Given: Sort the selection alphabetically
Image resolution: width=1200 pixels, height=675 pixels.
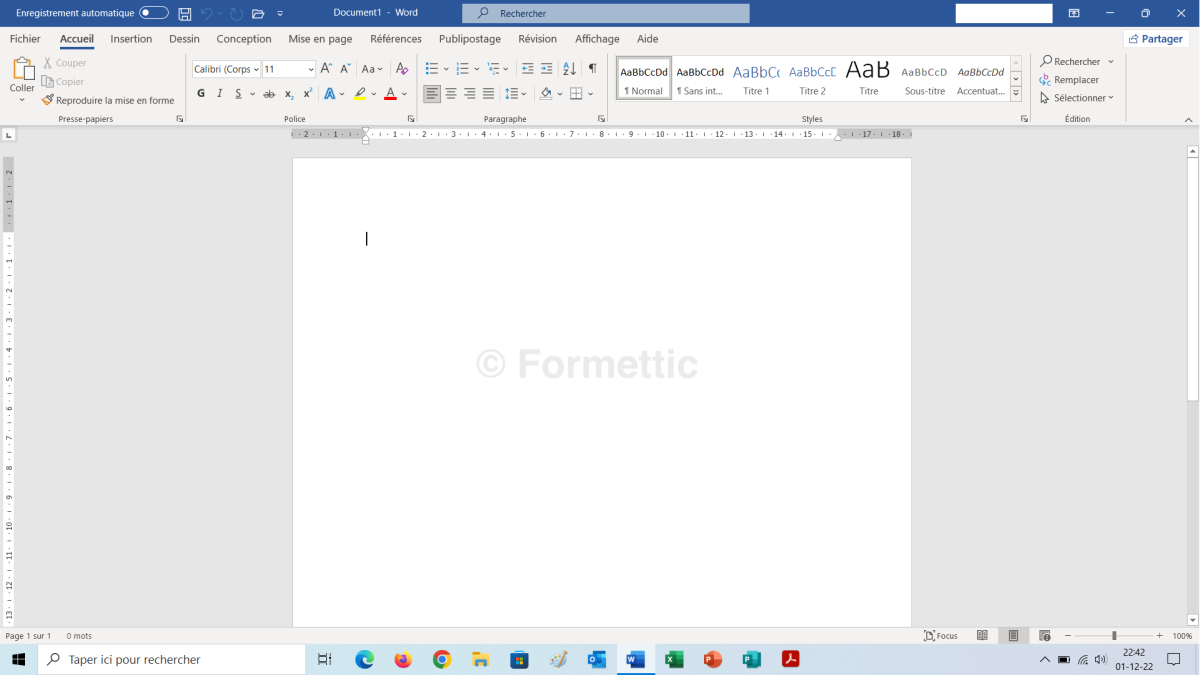Looking at the screenshot, I should [x=569, y=69].
